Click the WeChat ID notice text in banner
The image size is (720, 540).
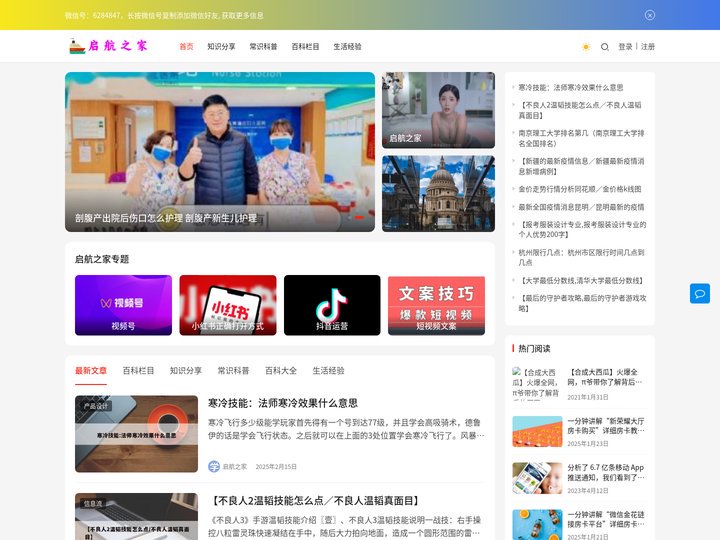[x=164, y=15]
